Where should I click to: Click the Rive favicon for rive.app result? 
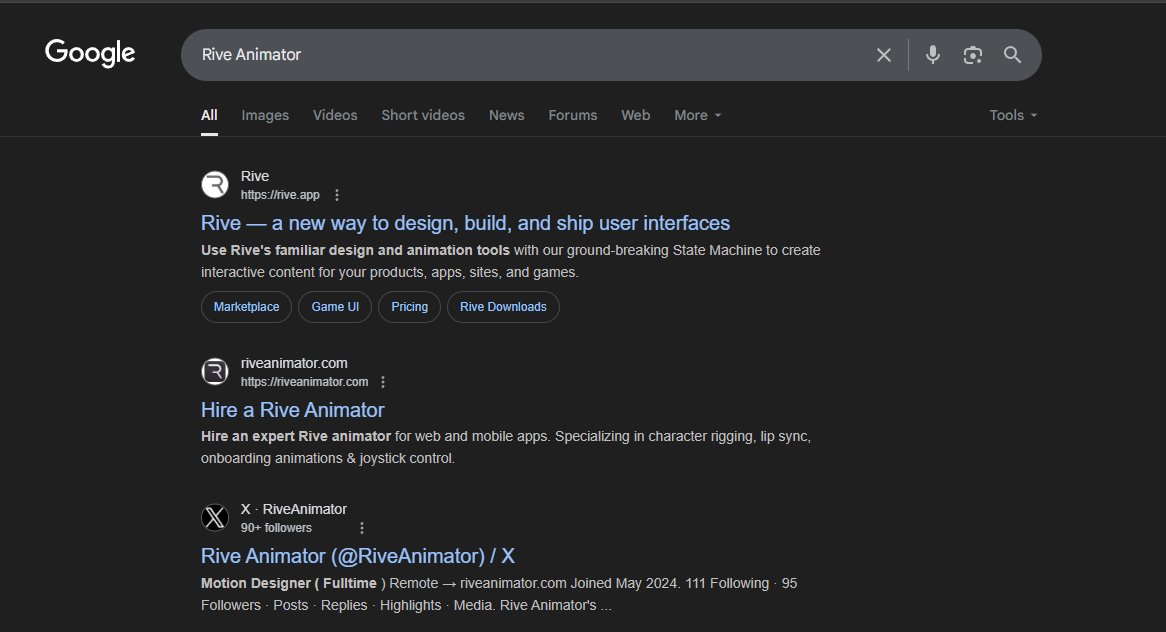[x=215, y=184]
